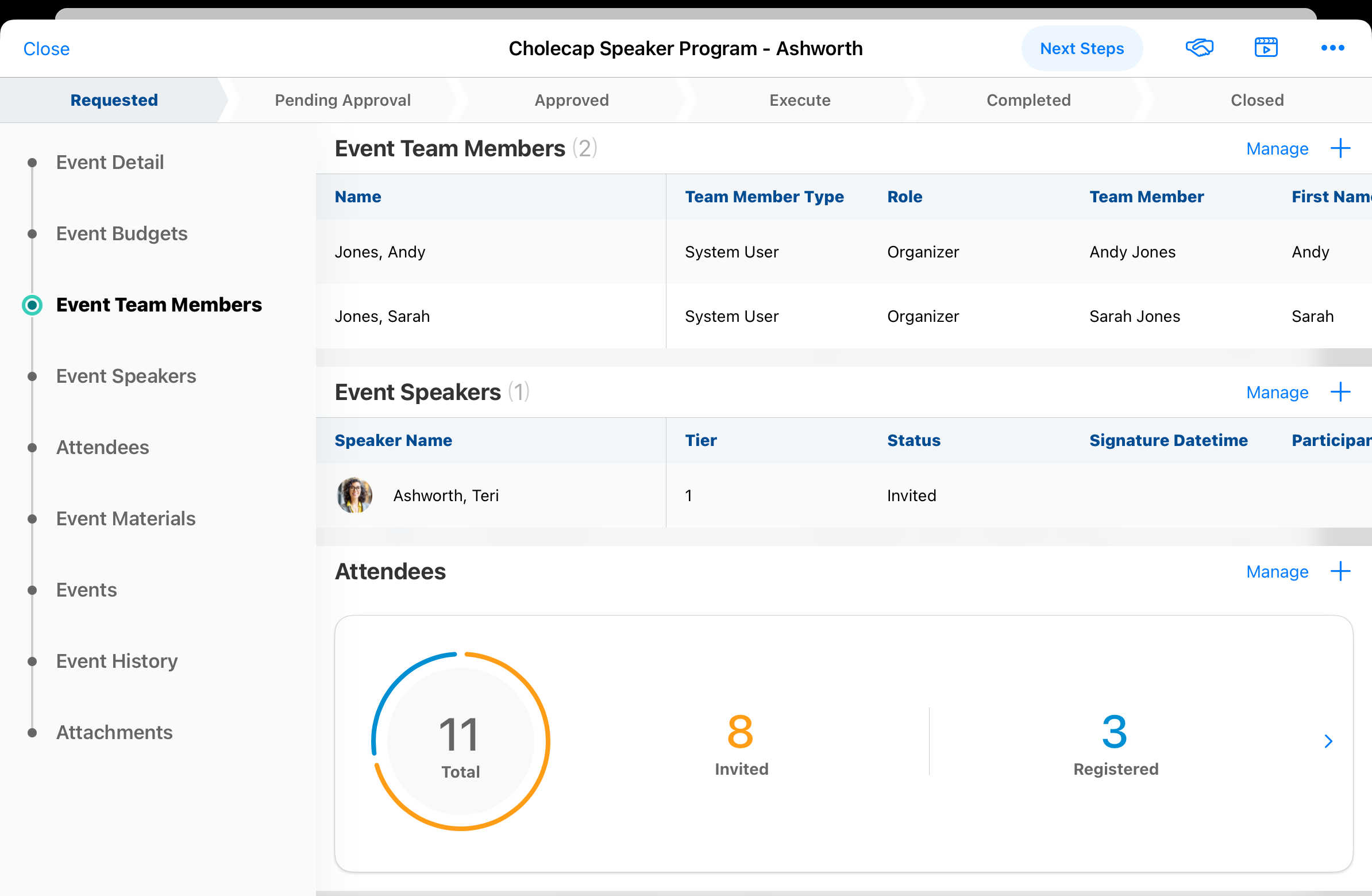This screenshot has width=1372, height=896.
Task: Click Manage for Attendees section
Action: tap(1277, 572)
